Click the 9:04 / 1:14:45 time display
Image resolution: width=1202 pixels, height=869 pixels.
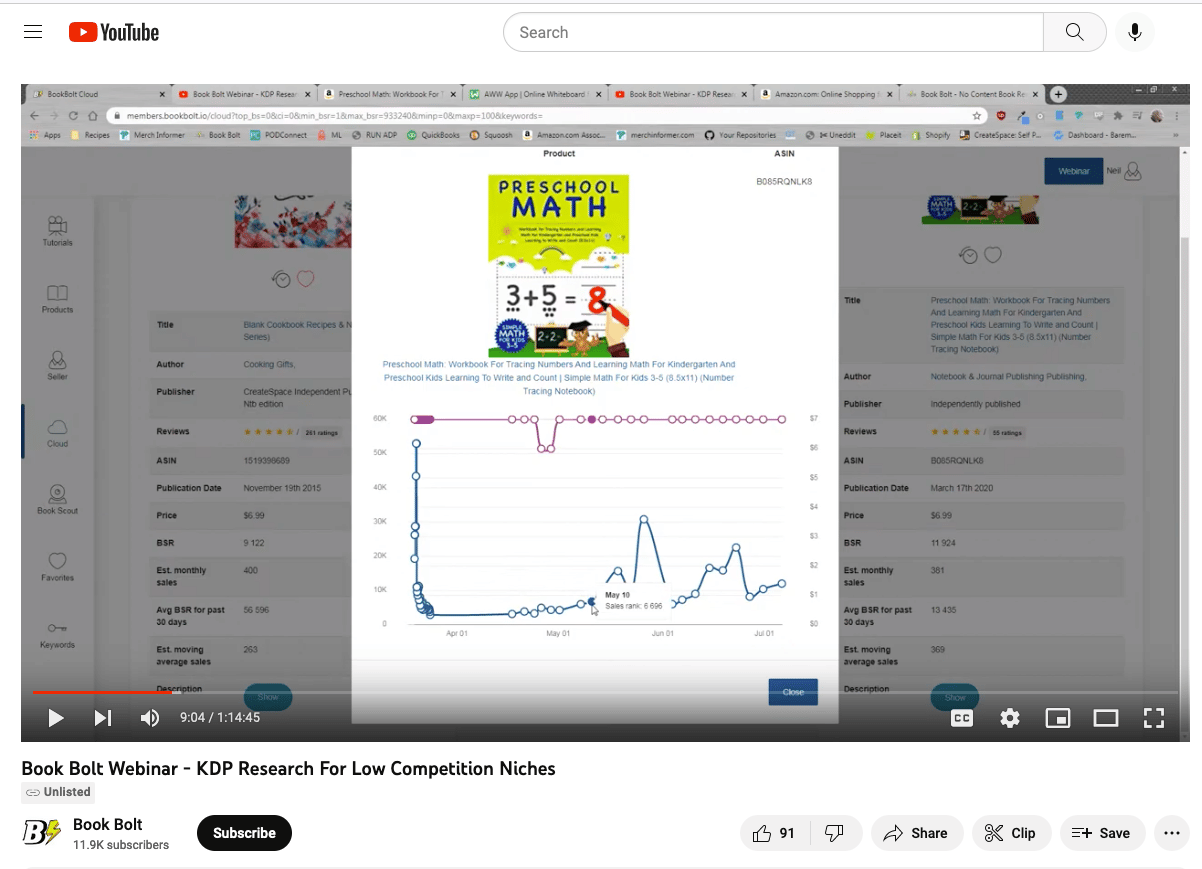pyautogui.click(x=220, y=718)
